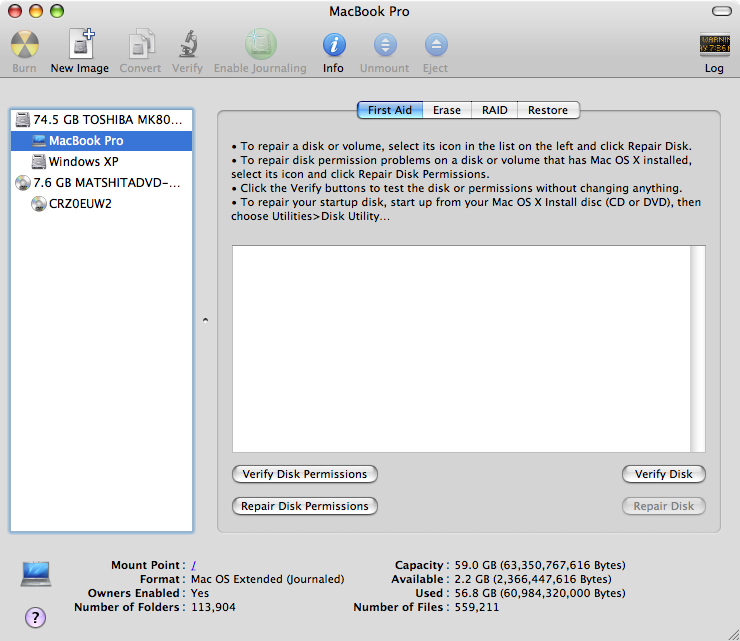The image size is (740, 641).
Task: Select the CRZ0EUW2 disc row
Action: coord(101,203)
